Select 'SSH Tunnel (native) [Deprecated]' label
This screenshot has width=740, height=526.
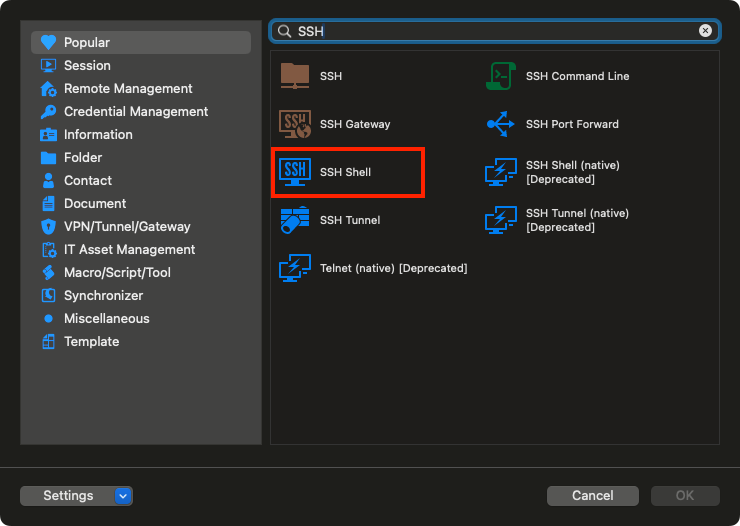click(x=577, y=220)
